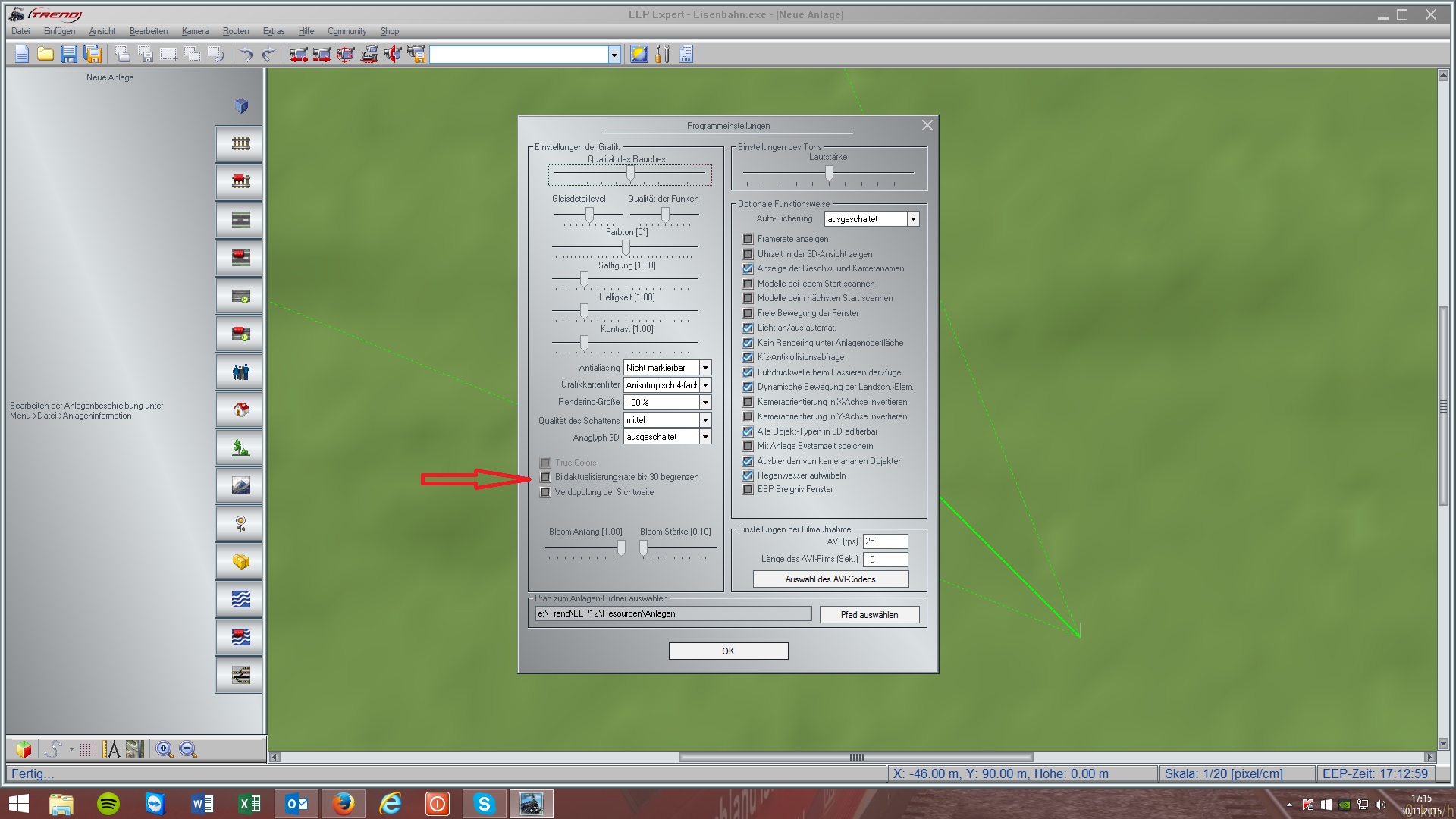Uncheck Regenwasser aufwirbeln option
This screenshot has height=819, width=1456.
pyautogui.click(x=748, y=475)
